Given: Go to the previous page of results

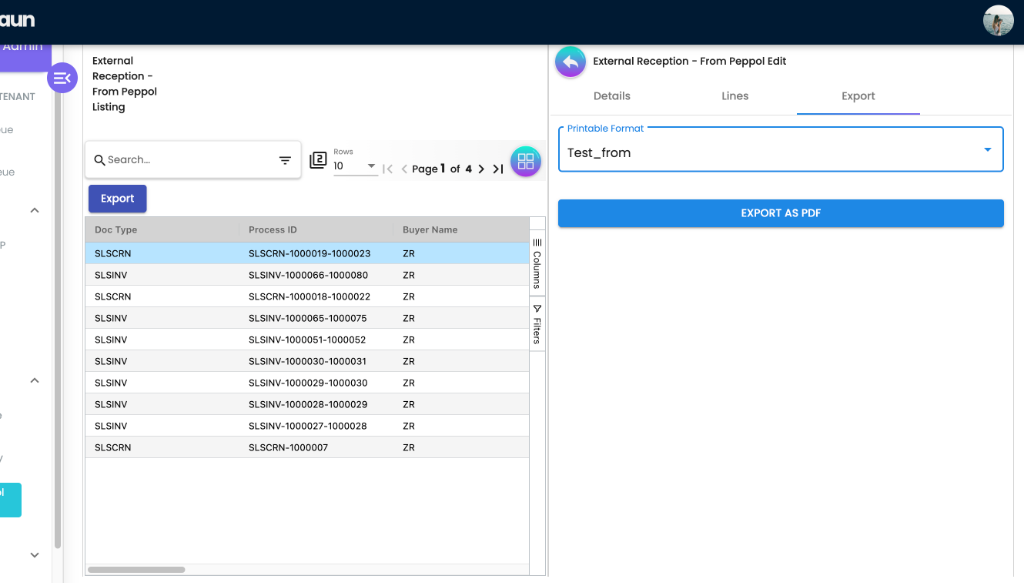Looking at the screenshot, I should point(403,169).
